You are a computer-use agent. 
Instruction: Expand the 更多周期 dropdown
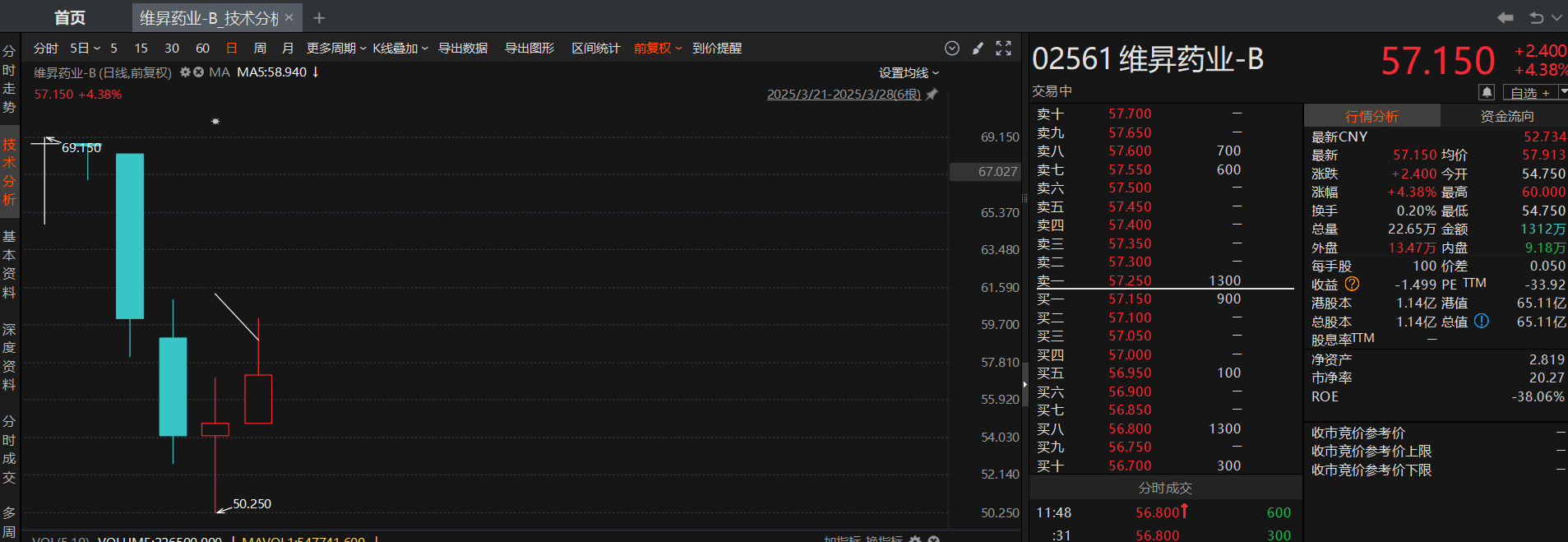(336, 49)
